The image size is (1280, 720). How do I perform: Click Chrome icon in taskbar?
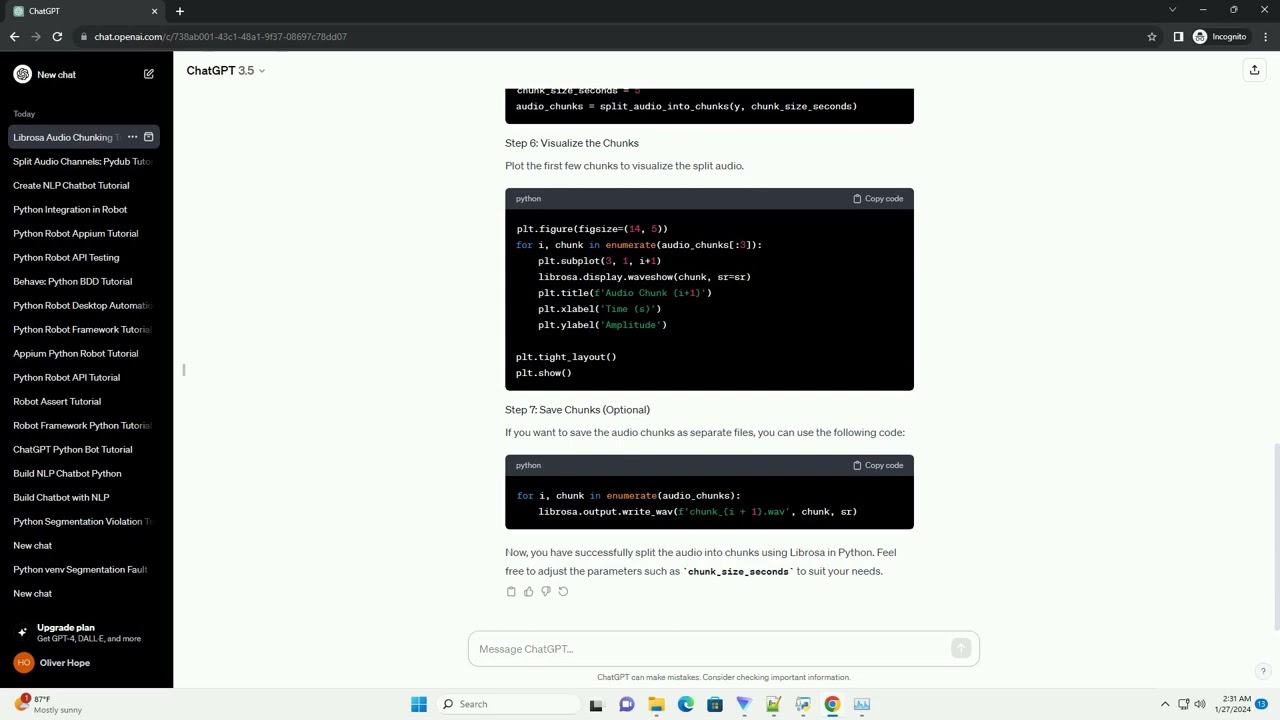[832, 704]
